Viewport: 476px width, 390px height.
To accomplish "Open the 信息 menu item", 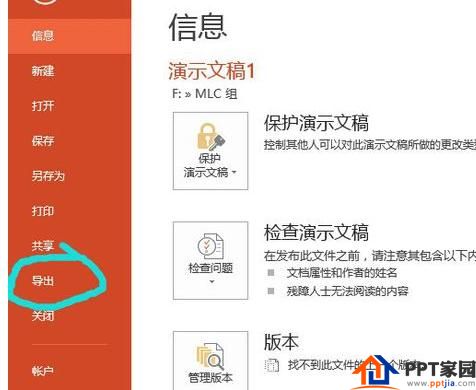I will click(69, 36).
